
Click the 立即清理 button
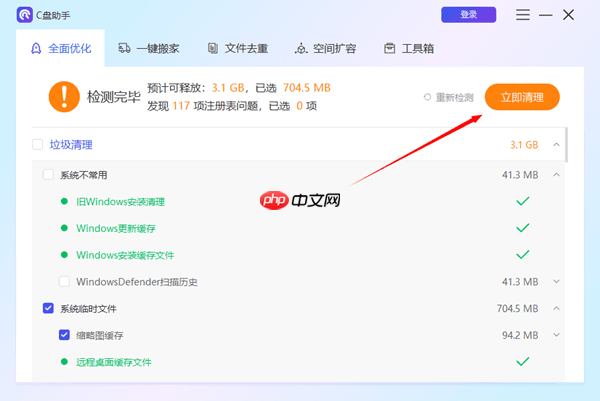(x=522, y=97)
